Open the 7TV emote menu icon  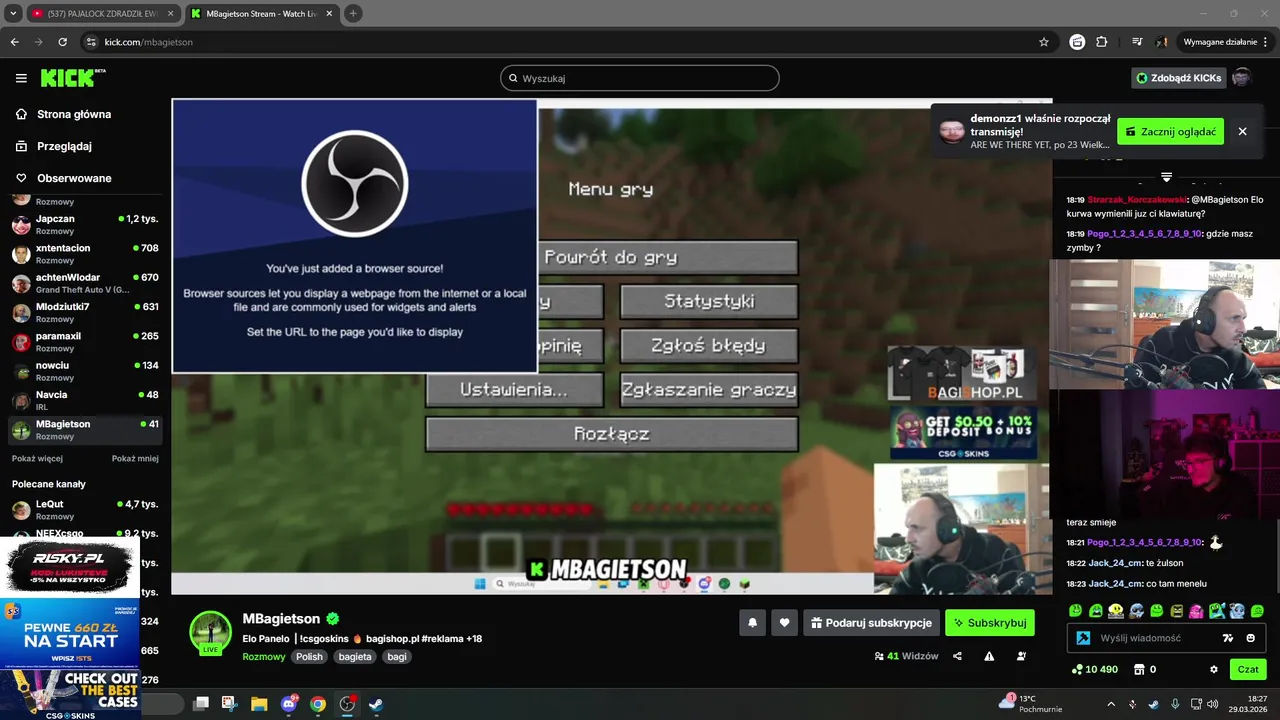pos(1228,638)
